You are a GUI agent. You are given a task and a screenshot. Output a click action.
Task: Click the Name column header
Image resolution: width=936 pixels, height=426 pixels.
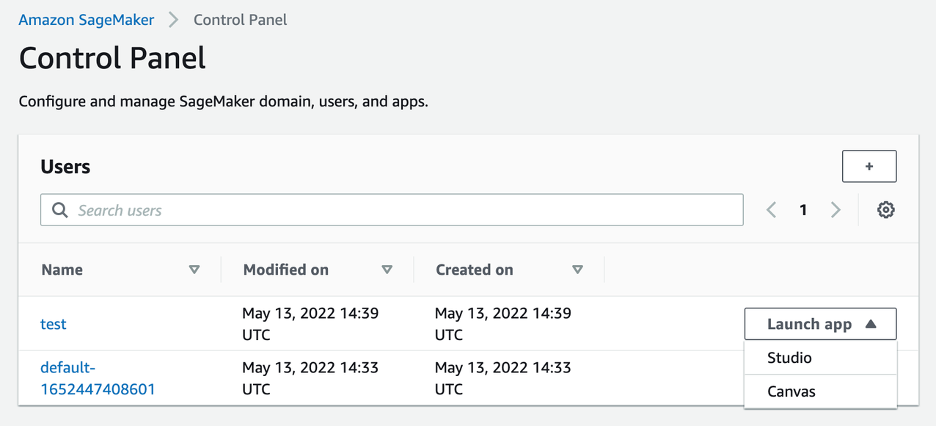62,270
